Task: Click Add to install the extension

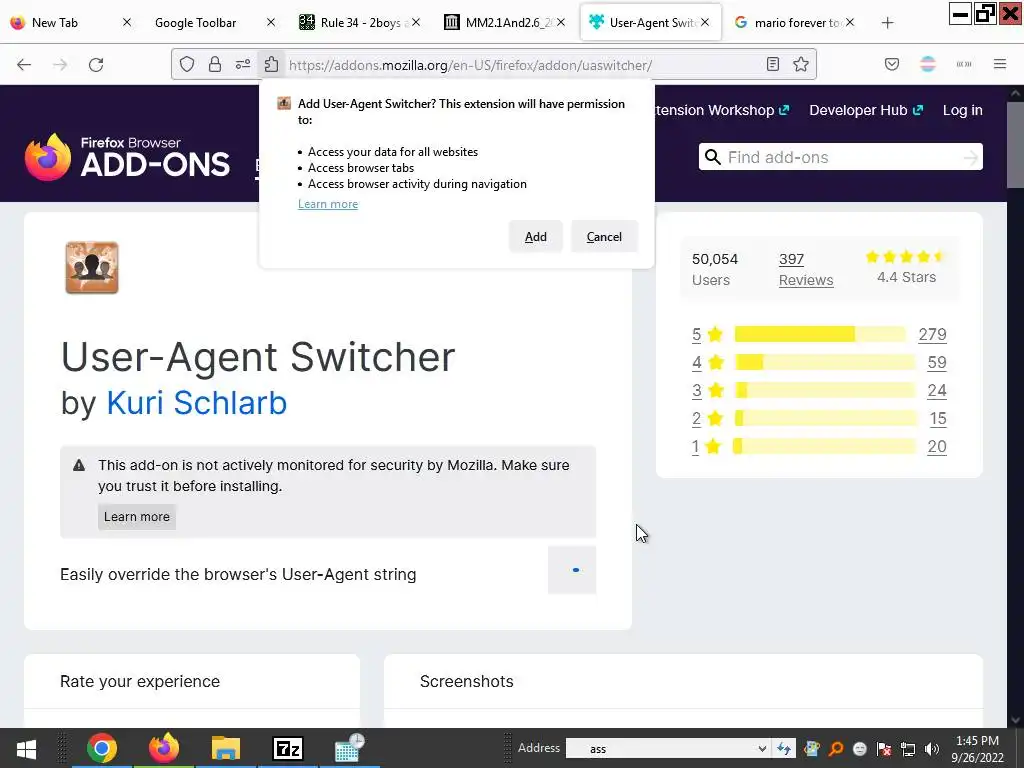Action: coord(536,236)
